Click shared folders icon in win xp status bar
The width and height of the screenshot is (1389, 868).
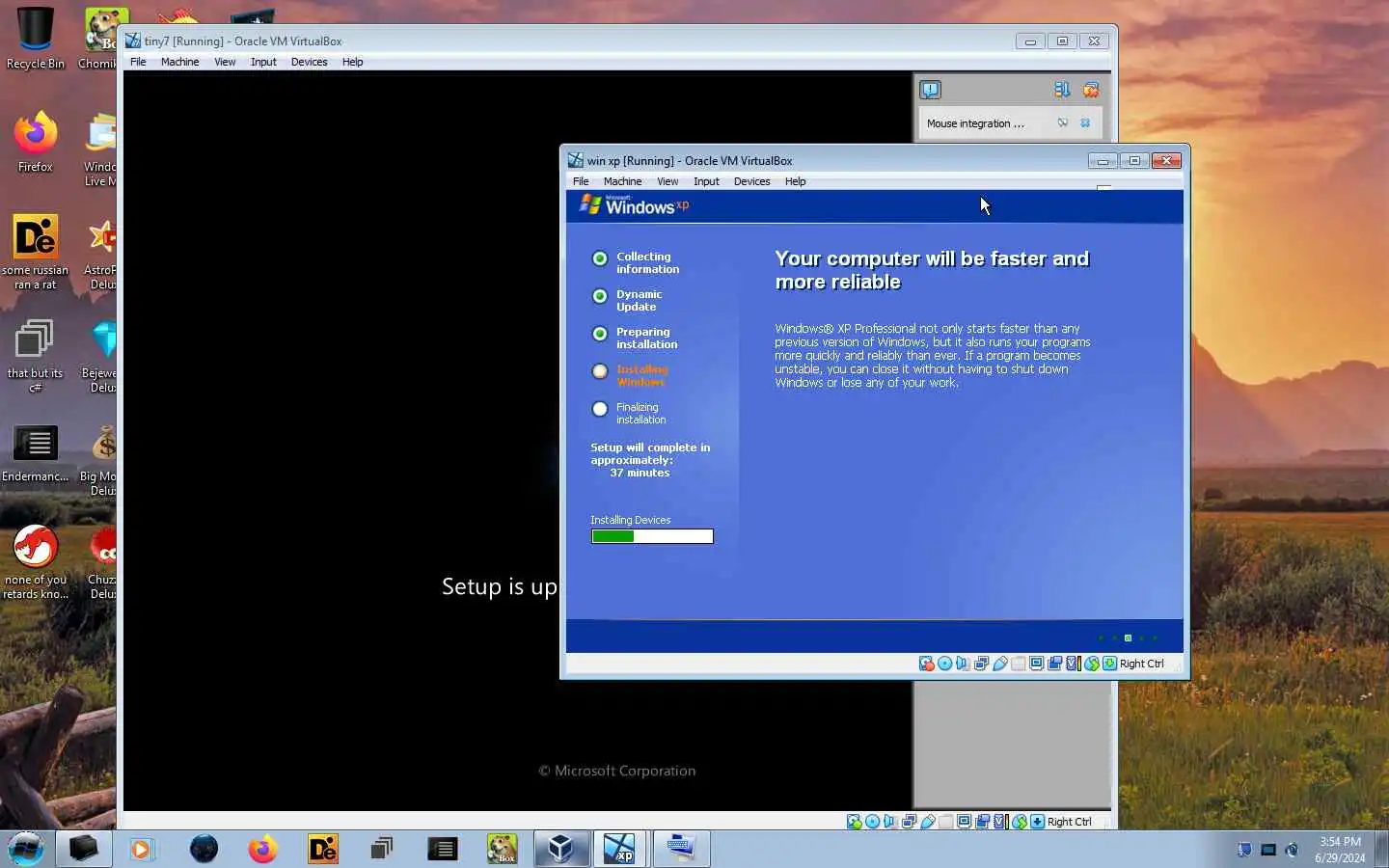coord(1019,664)
